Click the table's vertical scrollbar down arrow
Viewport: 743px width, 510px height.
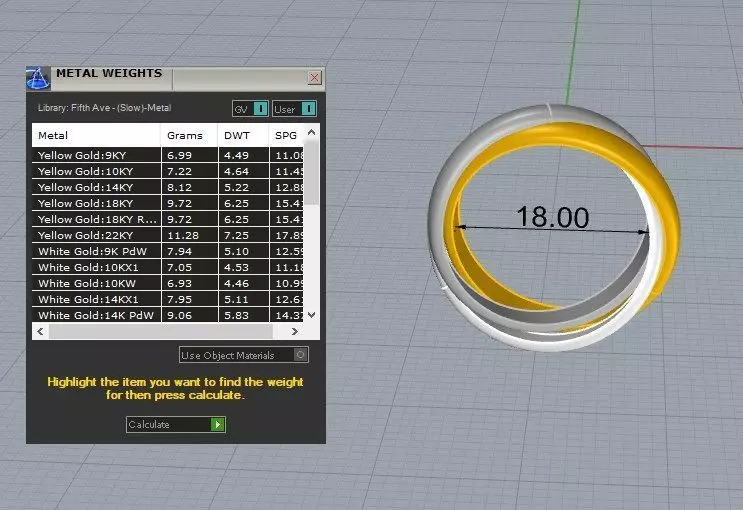click(x=311, y=315)
